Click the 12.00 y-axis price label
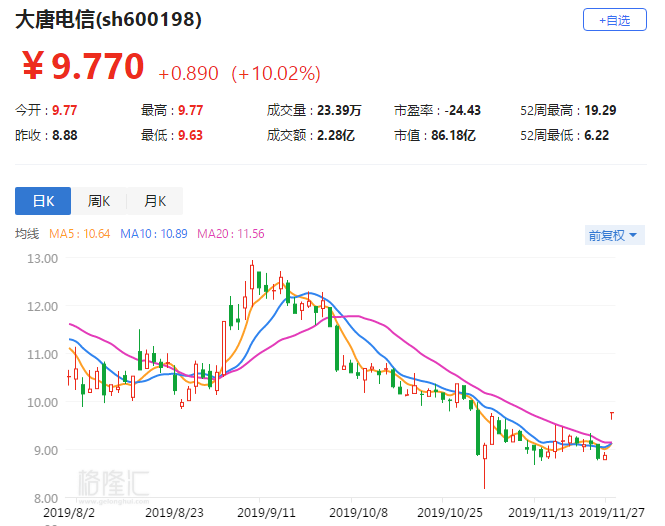This screenshot has width=665, height=526. [x=42, y=306]
